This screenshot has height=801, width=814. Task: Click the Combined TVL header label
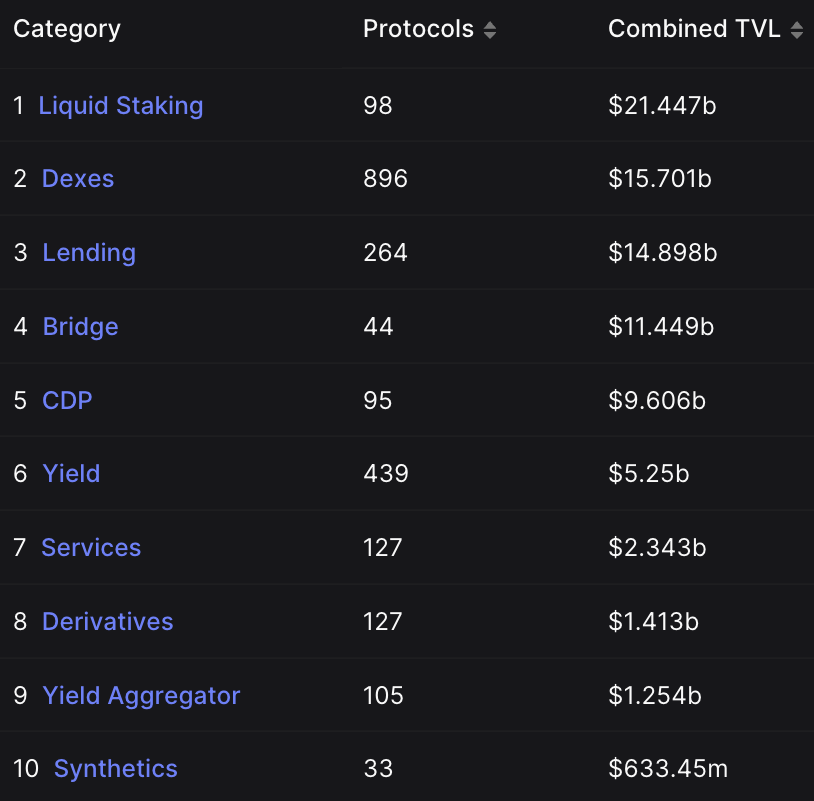(694, 29)
